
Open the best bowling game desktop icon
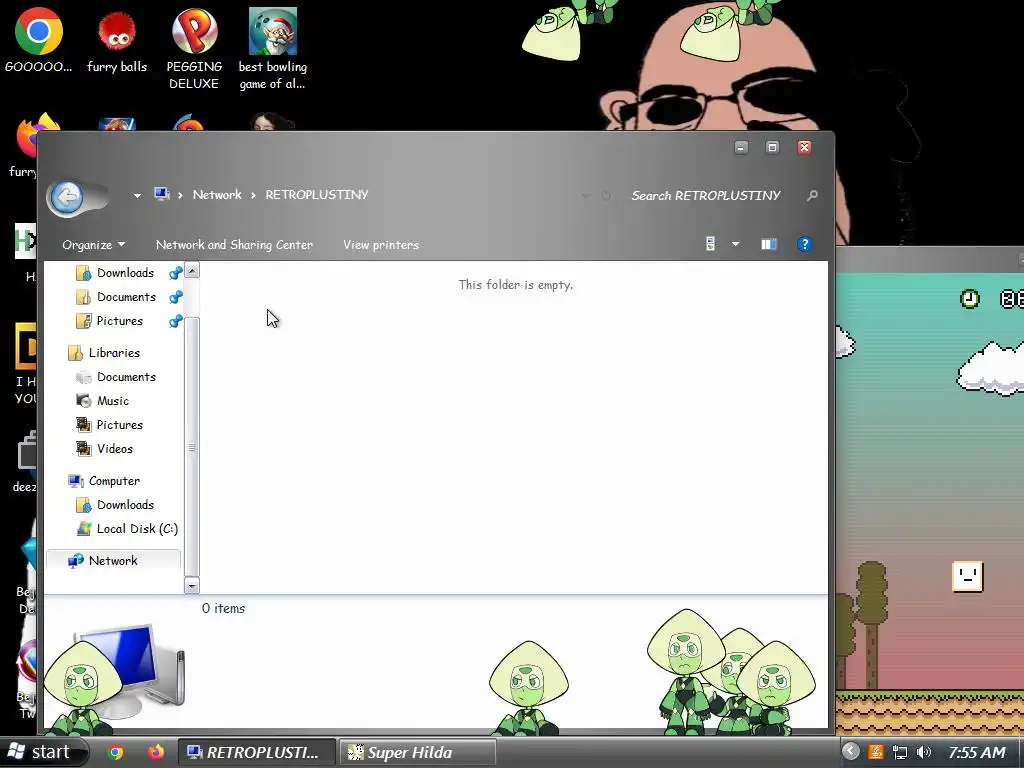click(x=272, y=49)
